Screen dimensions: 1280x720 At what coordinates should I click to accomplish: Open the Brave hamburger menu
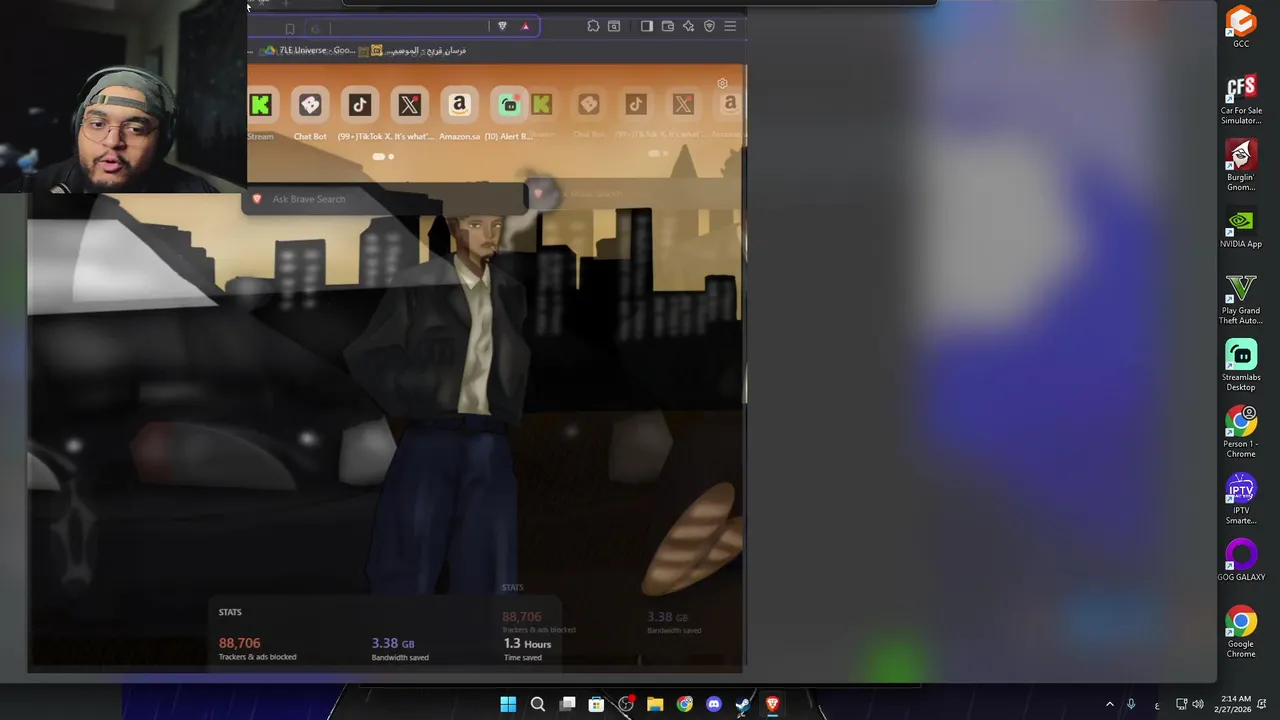click(x=730, y=26)
